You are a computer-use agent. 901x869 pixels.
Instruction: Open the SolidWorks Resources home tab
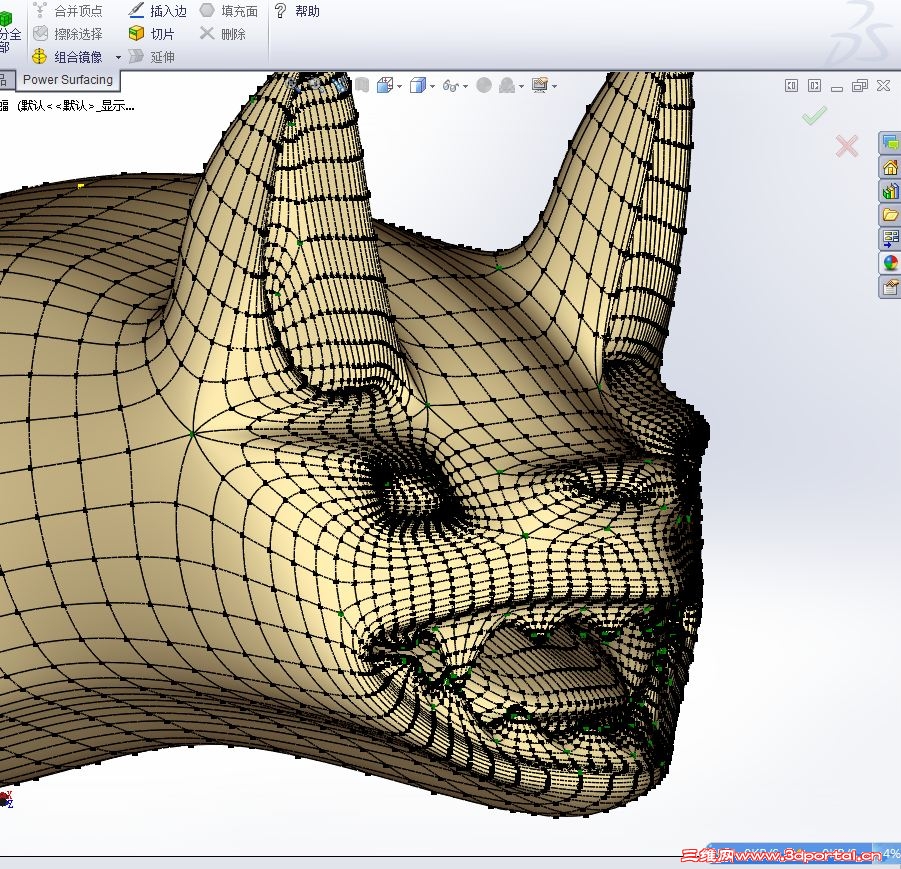pyautogui.click(x=890, y=167)
